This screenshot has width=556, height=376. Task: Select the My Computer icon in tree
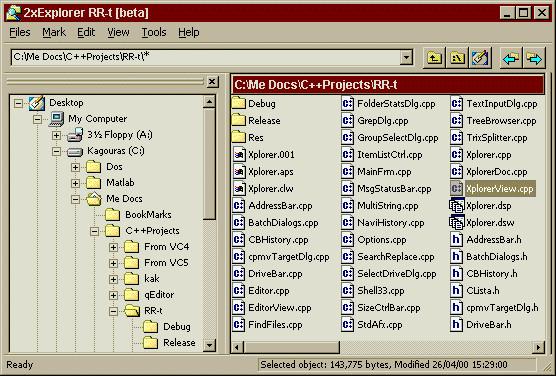click(56, 119)
